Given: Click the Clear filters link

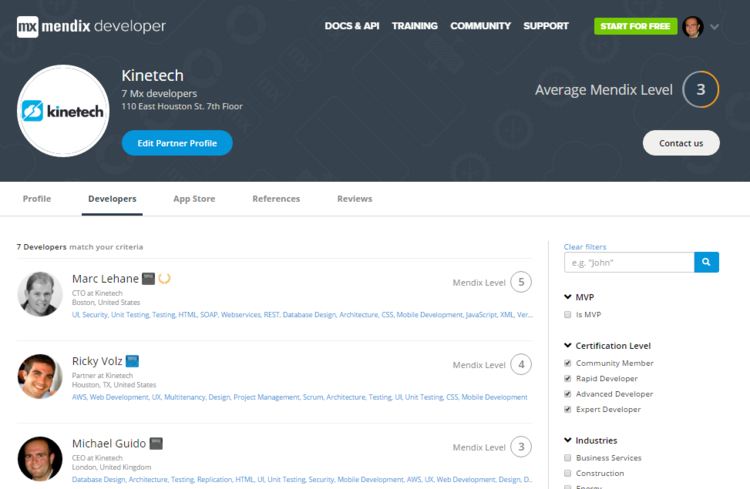Looking at the screenshot, I should click(585, 247).
